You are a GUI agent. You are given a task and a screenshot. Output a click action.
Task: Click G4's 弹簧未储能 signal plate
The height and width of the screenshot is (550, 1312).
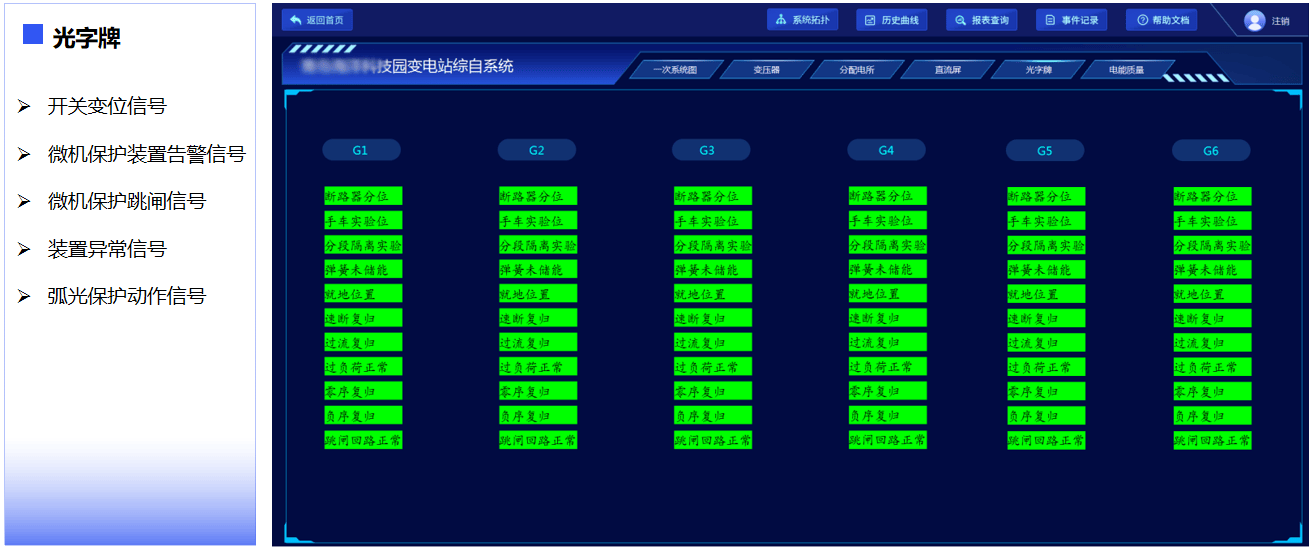pyautogui.click(x=888, y=269)
